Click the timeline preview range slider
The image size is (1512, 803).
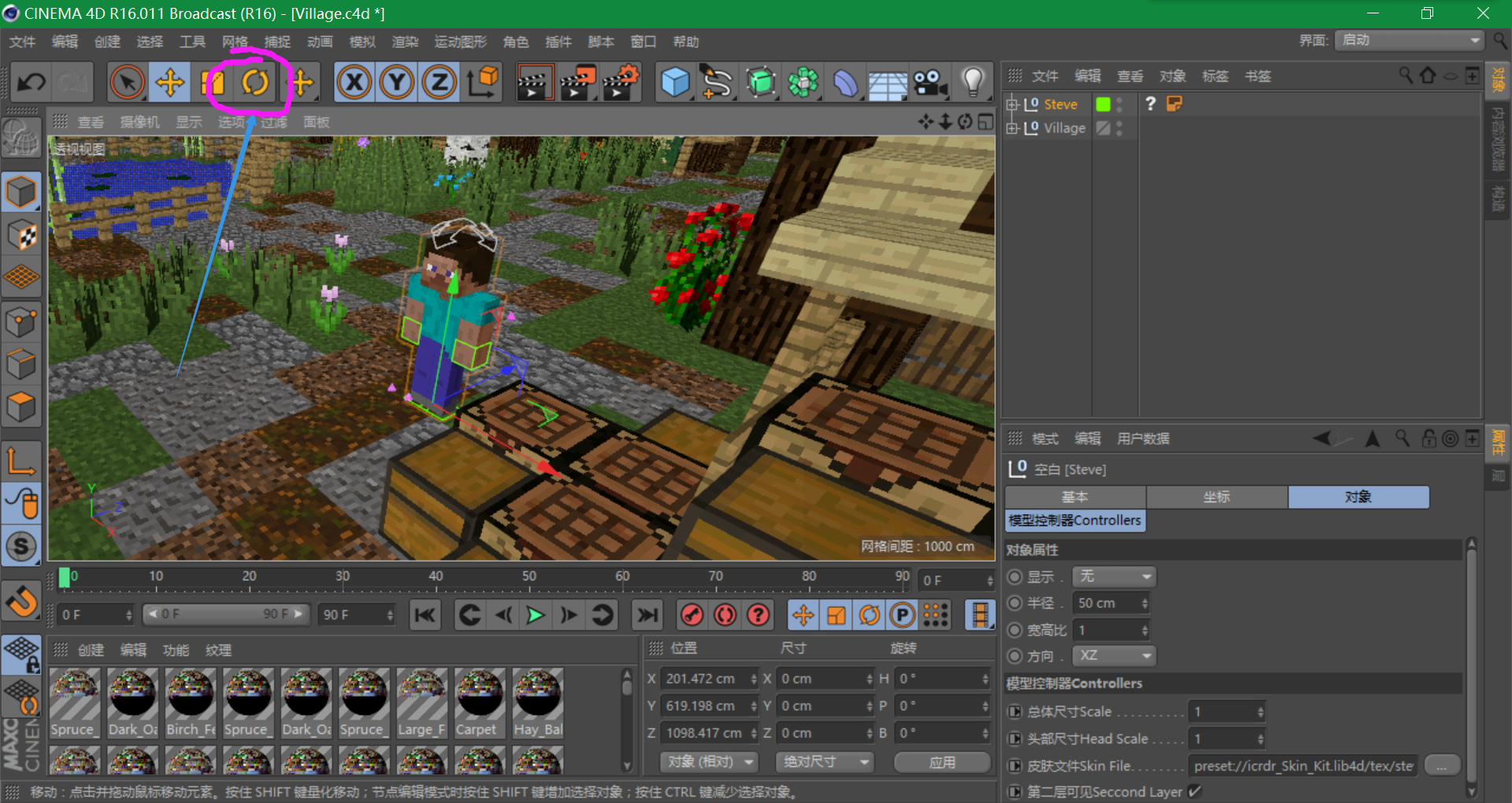[x=225, y=614]
